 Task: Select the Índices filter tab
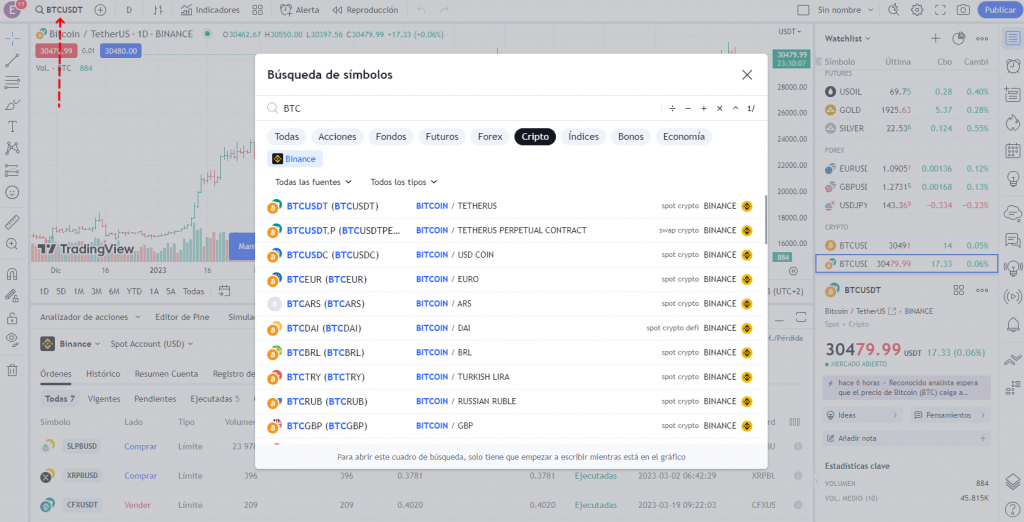(x=583, y=137)
